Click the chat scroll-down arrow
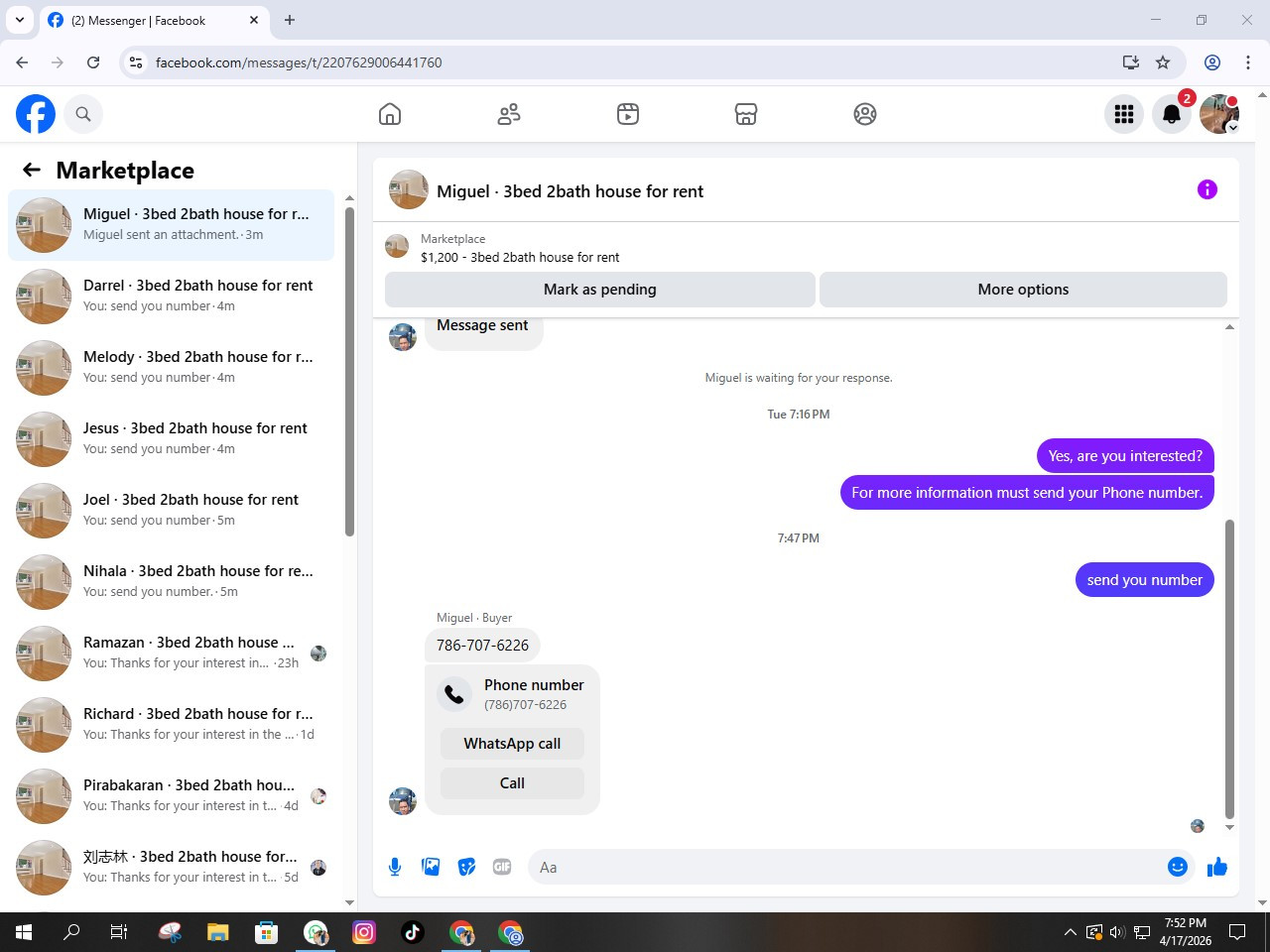Image resolution: width=1270 pixels, height=952 pixels. [1229, 827]
